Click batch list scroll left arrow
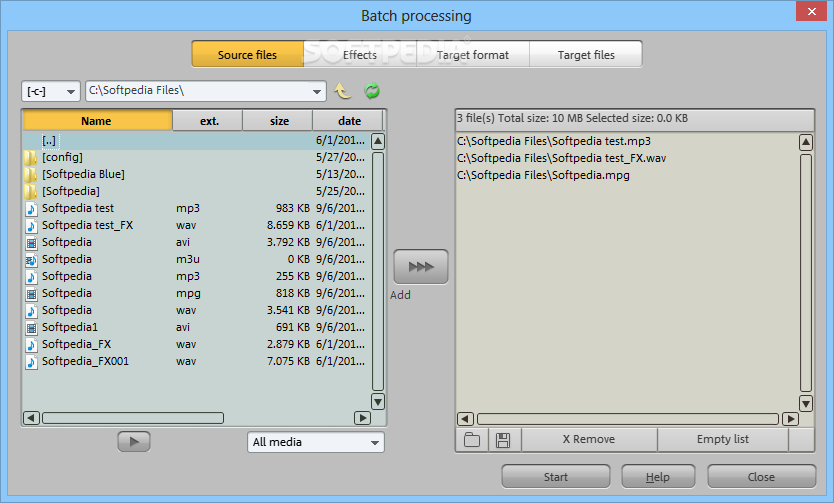Viewport: 834px width, 503px height. [465, 419]
